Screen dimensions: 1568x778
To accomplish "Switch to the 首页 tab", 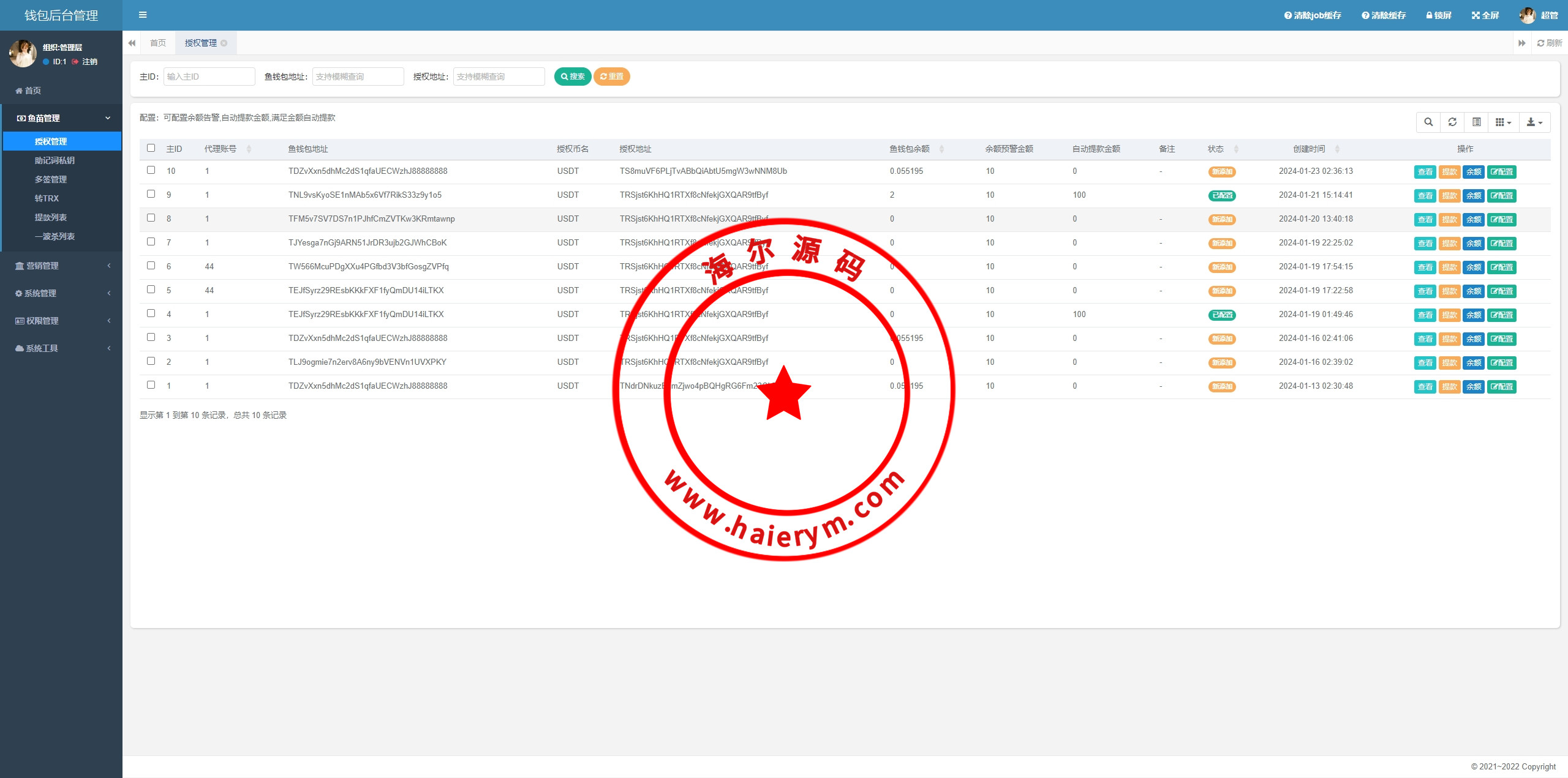I will [157, 43].
